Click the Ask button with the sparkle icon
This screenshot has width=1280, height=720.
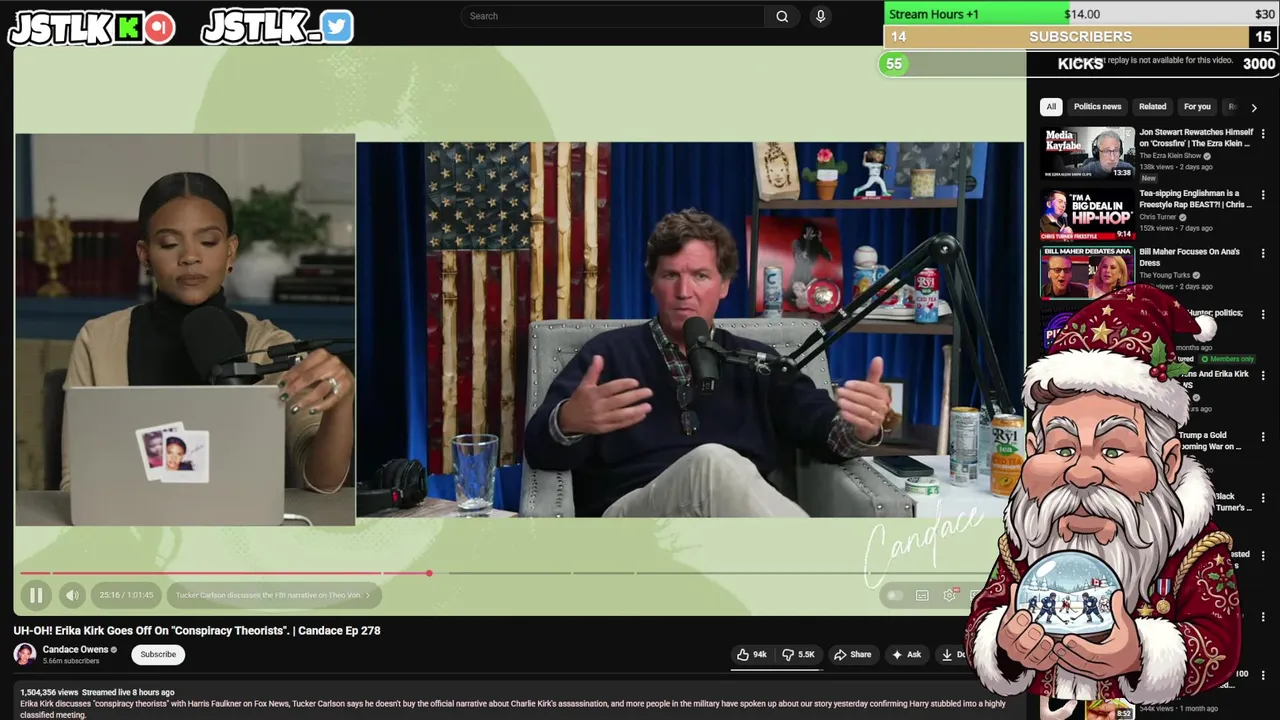pyautogui.click(x=906, y=655)
